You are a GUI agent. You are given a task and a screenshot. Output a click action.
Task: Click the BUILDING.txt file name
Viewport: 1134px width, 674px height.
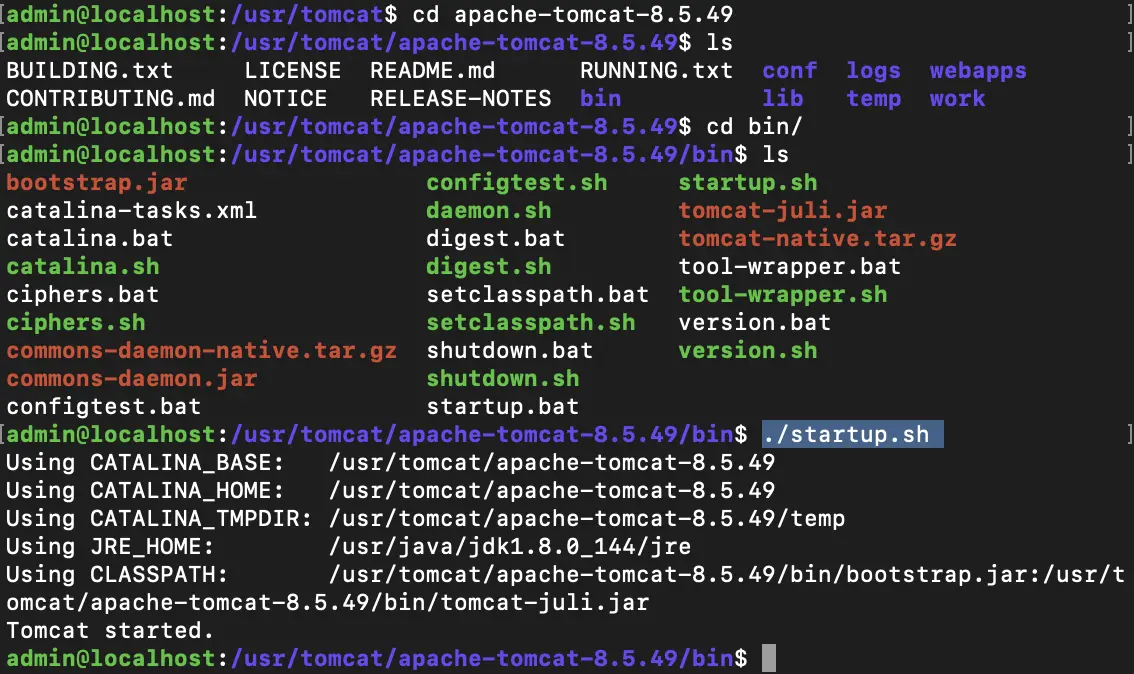(x=90, y=70)
